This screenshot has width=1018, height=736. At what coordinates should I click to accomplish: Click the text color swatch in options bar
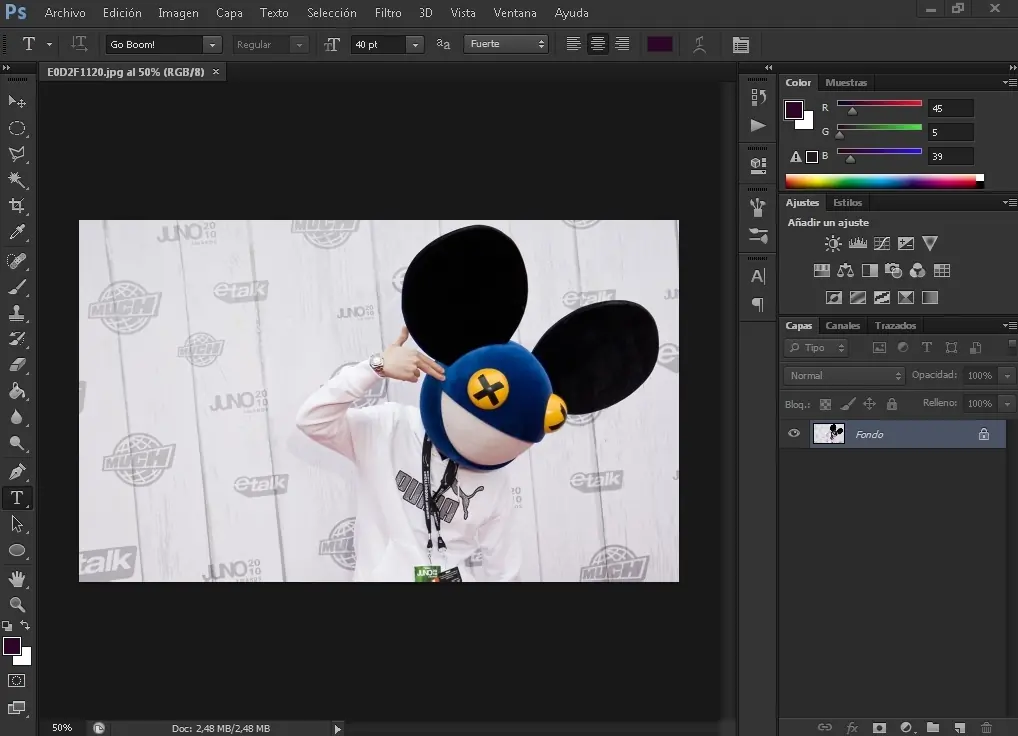click(x=659, y=44)
